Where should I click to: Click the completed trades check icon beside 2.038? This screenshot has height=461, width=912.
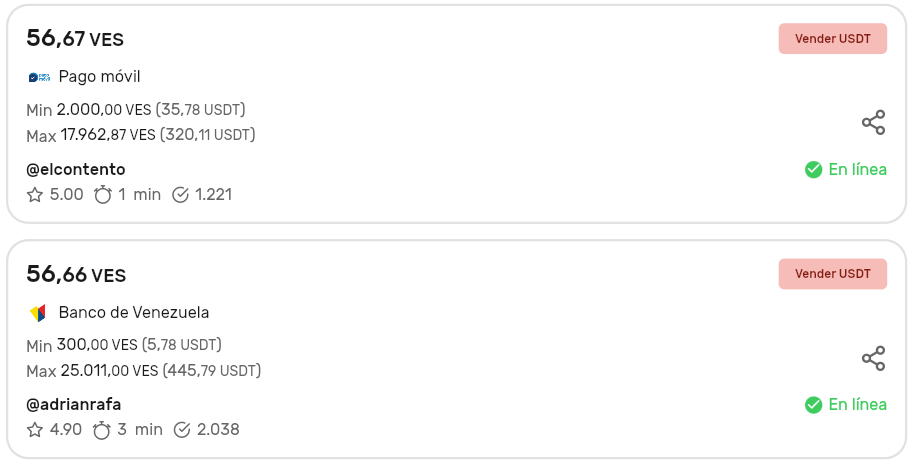coord(182,430)
